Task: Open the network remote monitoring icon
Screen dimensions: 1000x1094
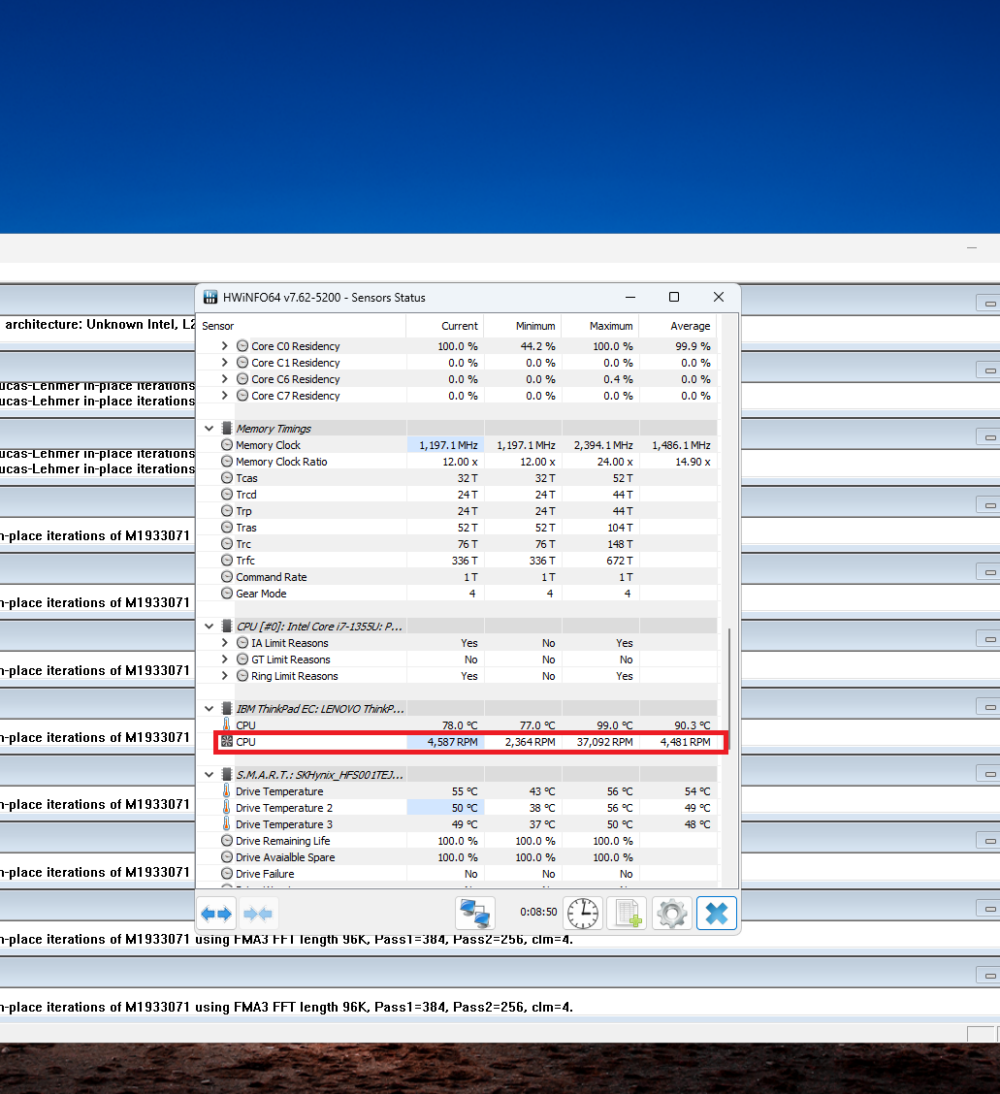Action: click(474, 913)
